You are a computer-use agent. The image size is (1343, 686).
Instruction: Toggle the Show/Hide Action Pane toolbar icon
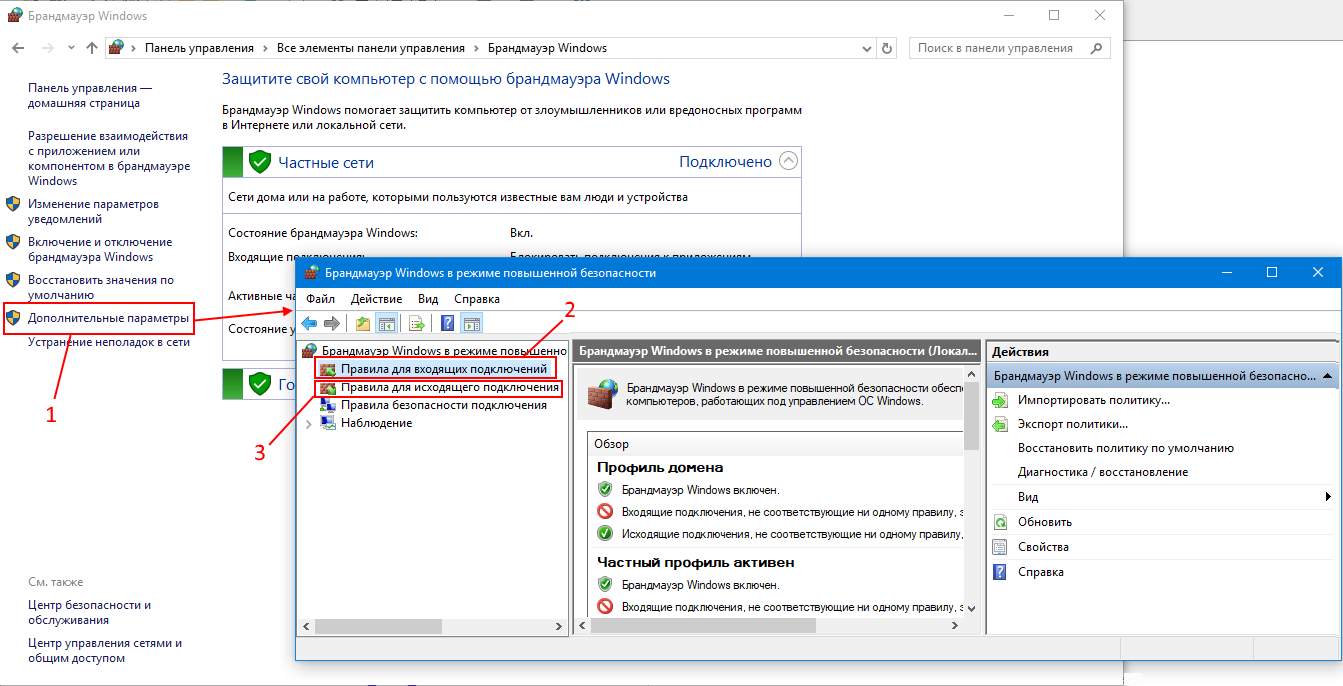(x=472, y=323)
